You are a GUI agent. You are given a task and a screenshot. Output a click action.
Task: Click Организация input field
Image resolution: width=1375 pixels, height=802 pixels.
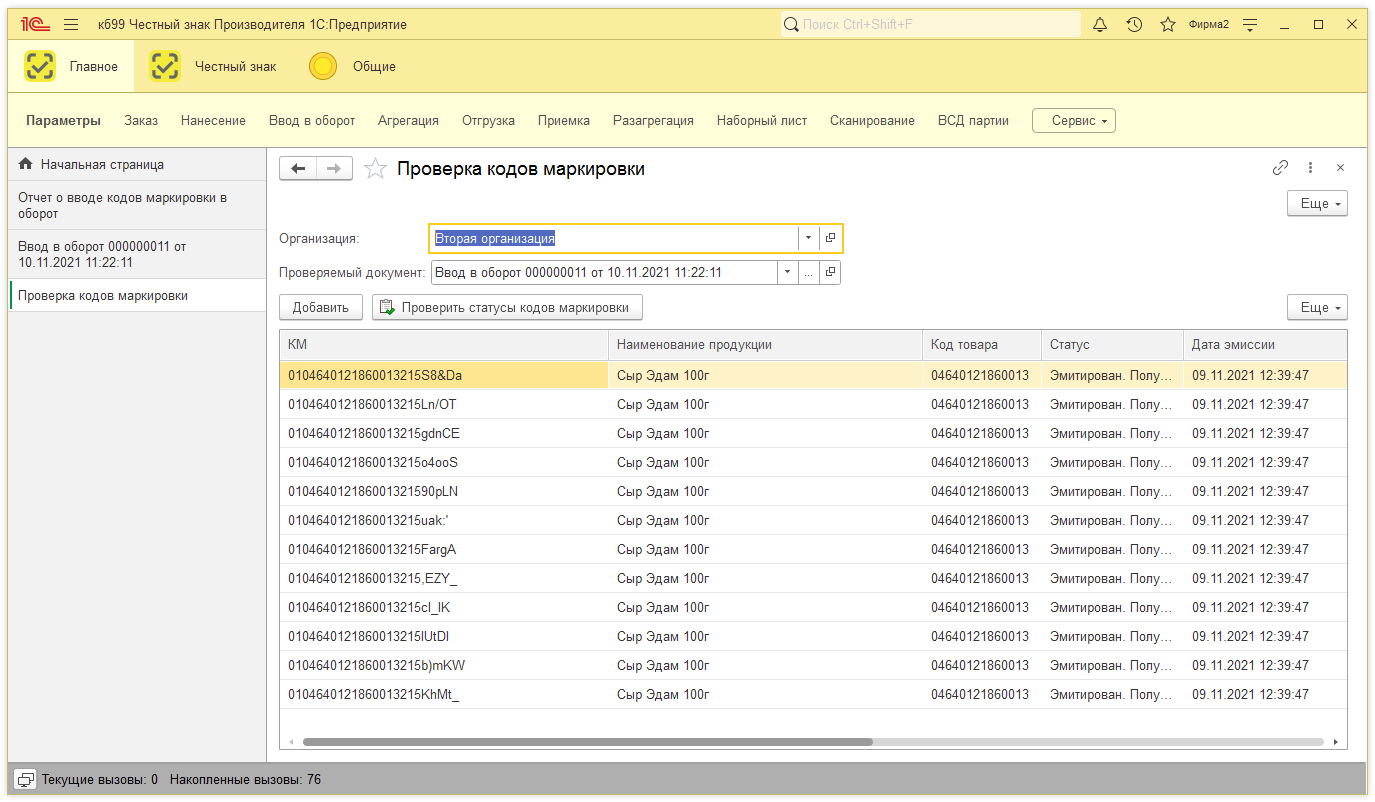pos(613,238)
